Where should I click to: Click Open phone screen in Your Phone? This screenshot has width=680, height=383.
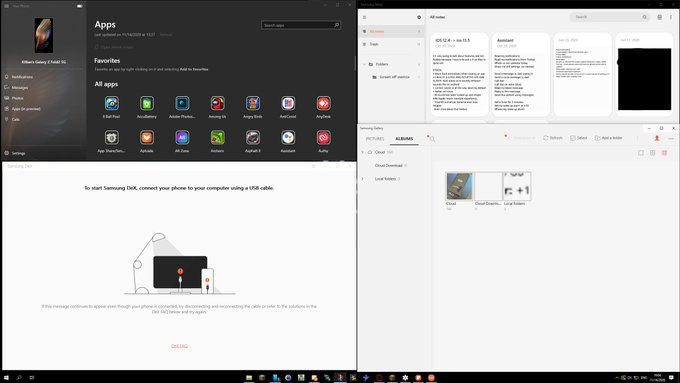[114, 47]
